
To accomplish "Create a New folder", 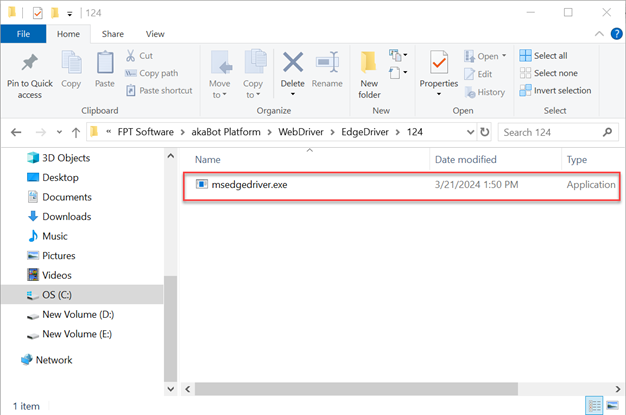I will pyautogui.click(x=369, y=74).
